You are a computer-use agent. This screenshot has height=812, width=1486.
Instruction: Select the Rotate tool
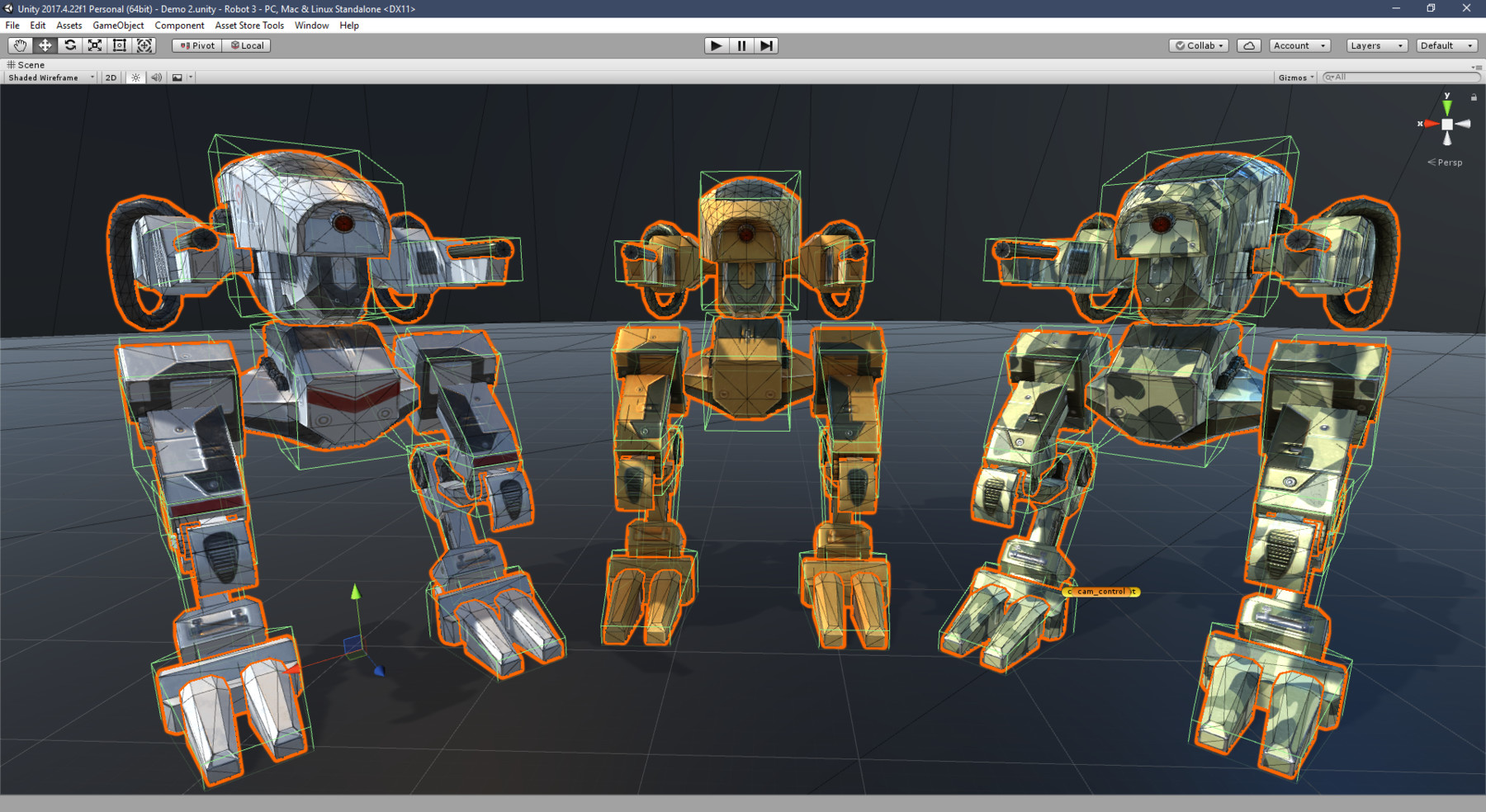[69, 45]
